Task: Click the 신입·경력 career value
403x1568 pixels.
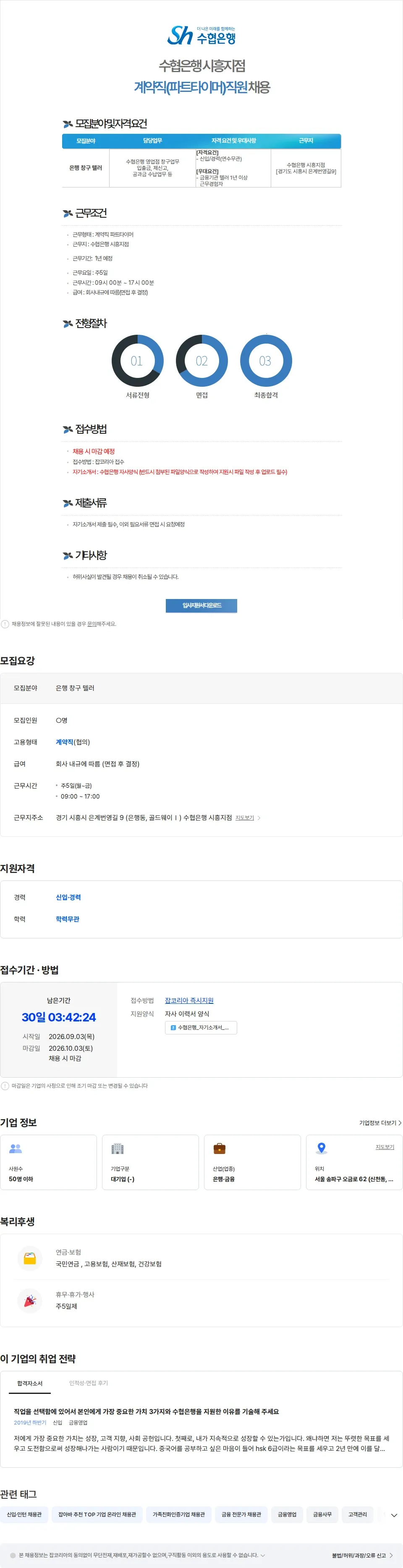Action: [x=68, y=896]
